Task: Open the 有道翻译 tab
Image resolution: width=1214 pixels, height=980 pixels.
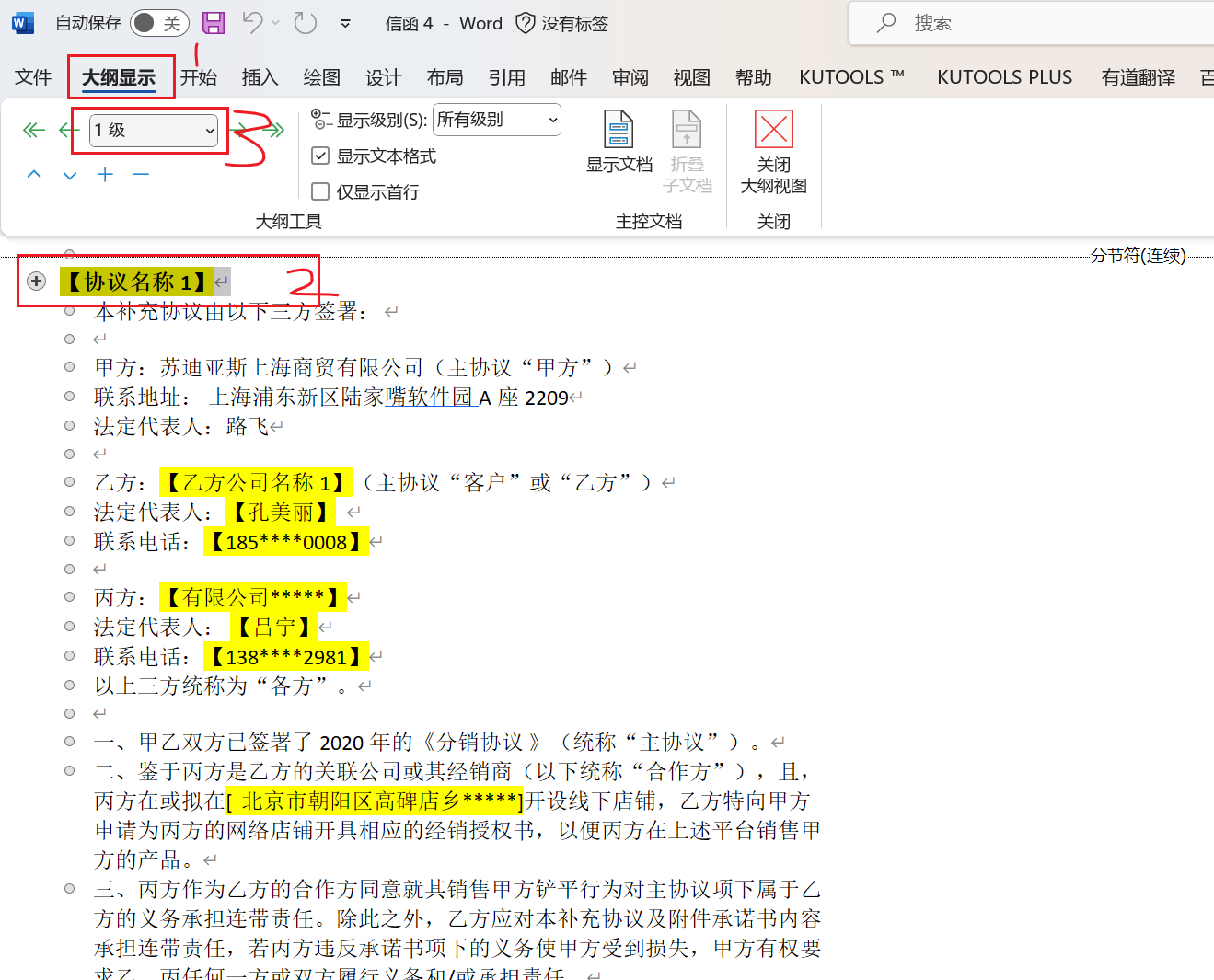Action: pyautogui.click(x=1138, y=77)
